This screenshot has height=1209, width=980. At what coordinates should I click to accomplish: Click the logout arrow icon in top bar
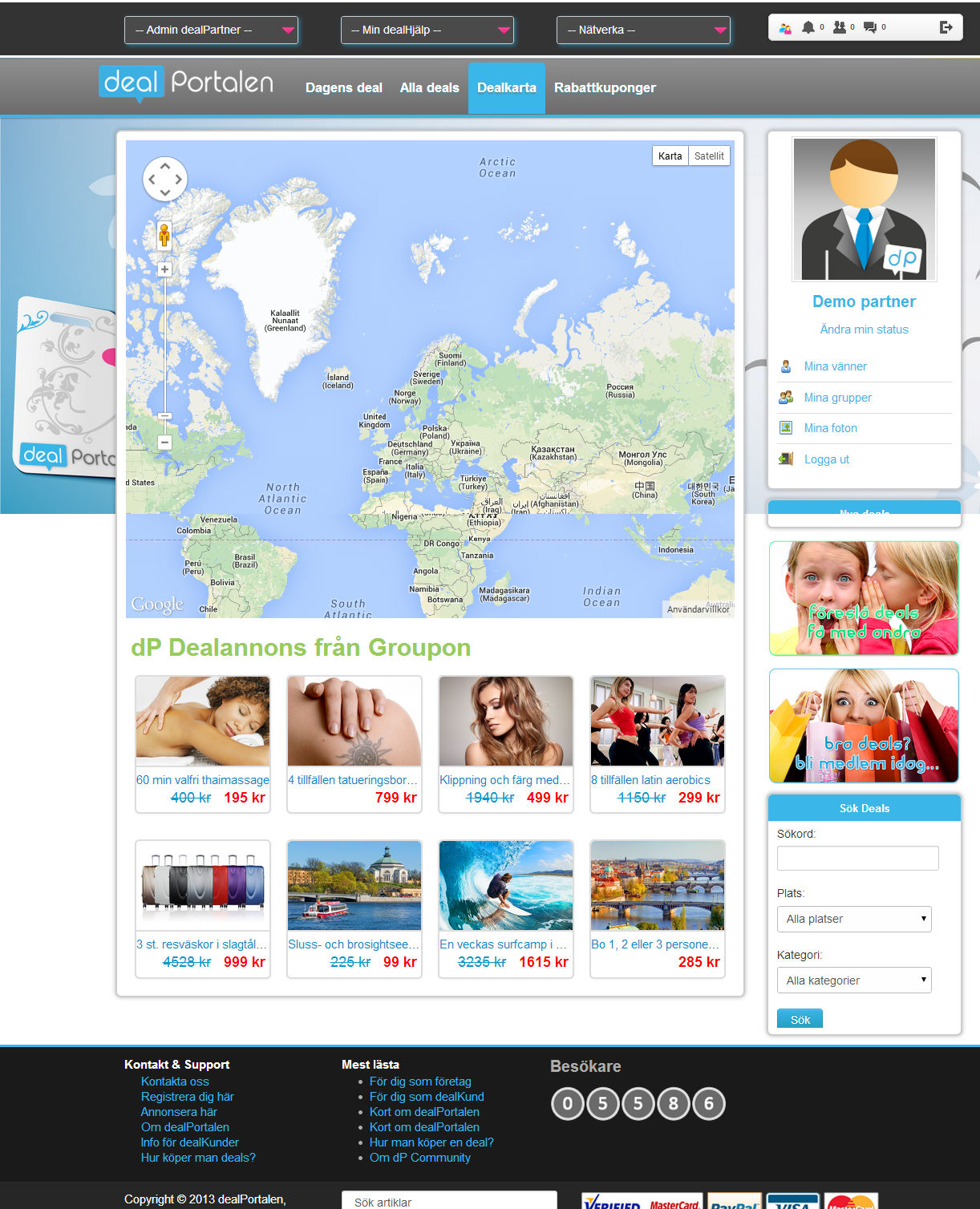[x=946, y=27]
